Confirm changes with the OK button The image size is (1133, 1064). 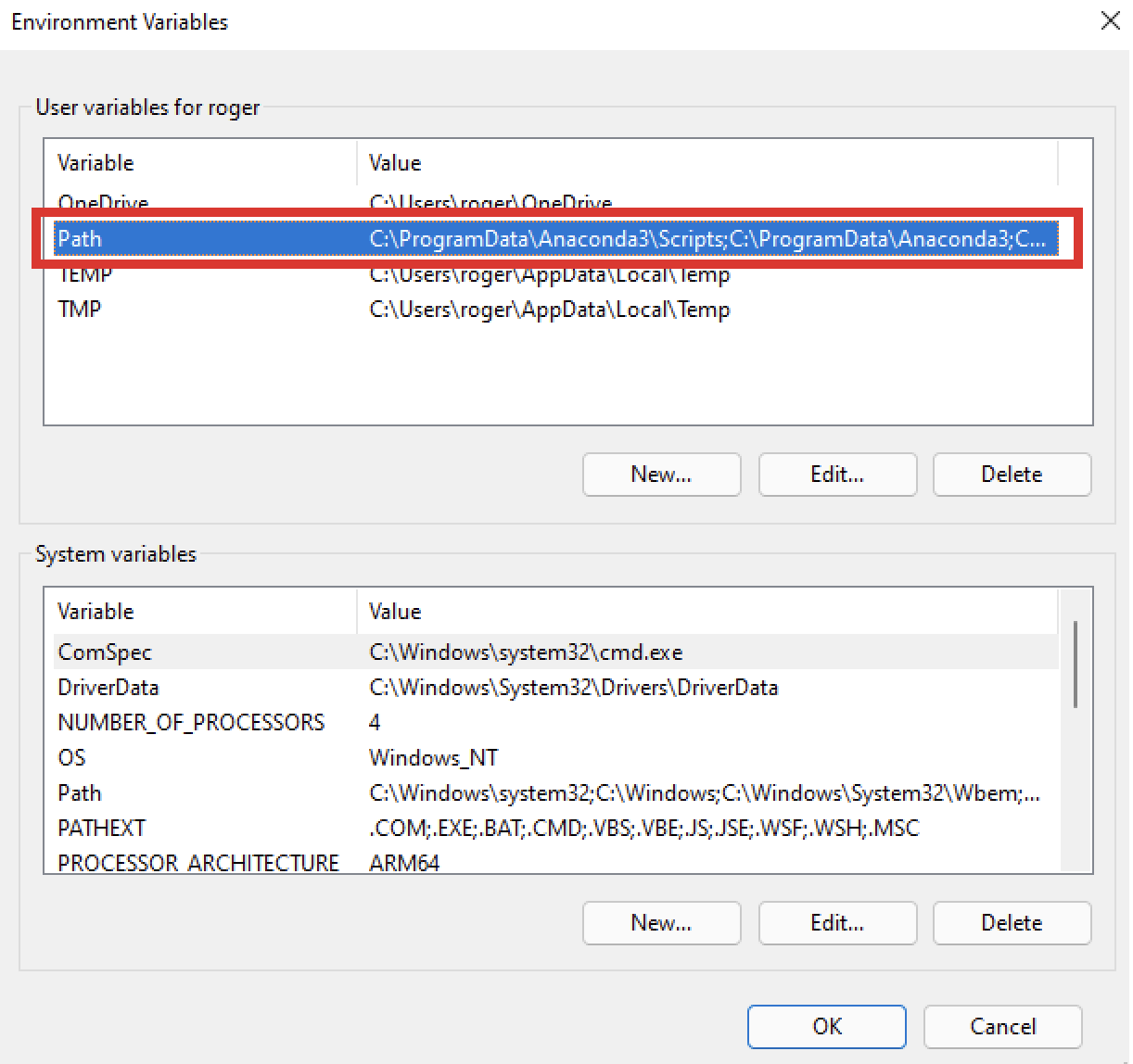pos(826,1026)
